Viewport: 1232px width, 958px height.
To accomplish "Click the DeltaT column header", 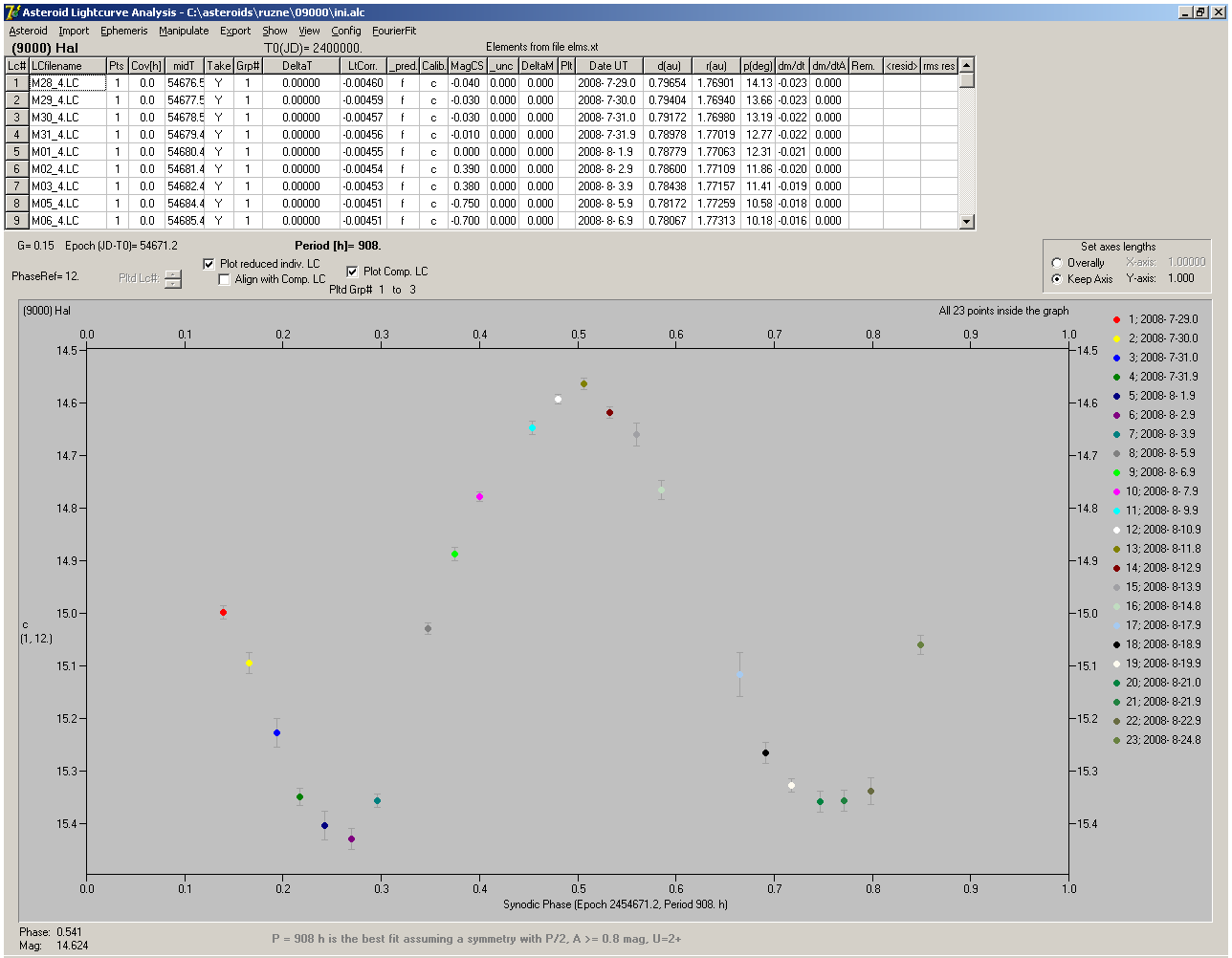I will pos(300,66).
